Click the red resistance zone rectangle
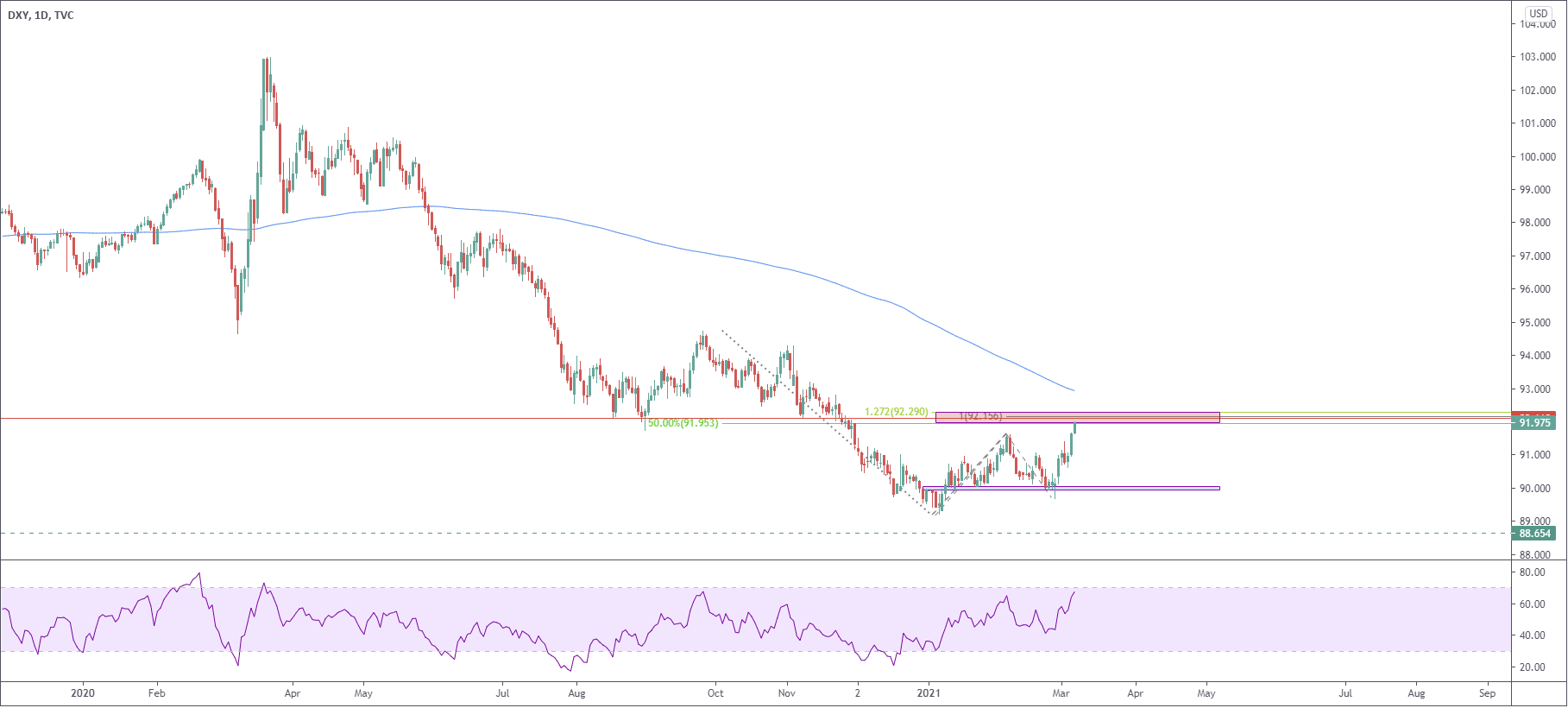 tap(1077, 417)
